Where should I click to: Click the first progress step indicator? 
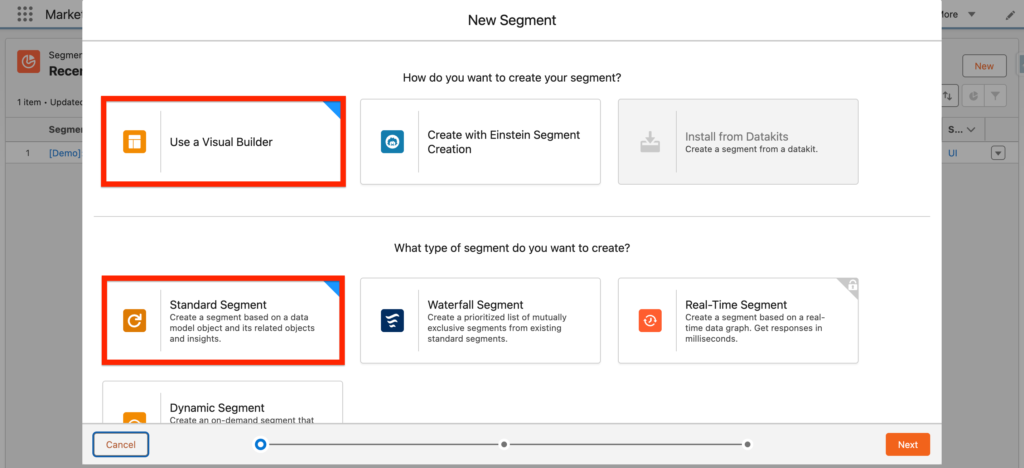(x=261, y=444)
